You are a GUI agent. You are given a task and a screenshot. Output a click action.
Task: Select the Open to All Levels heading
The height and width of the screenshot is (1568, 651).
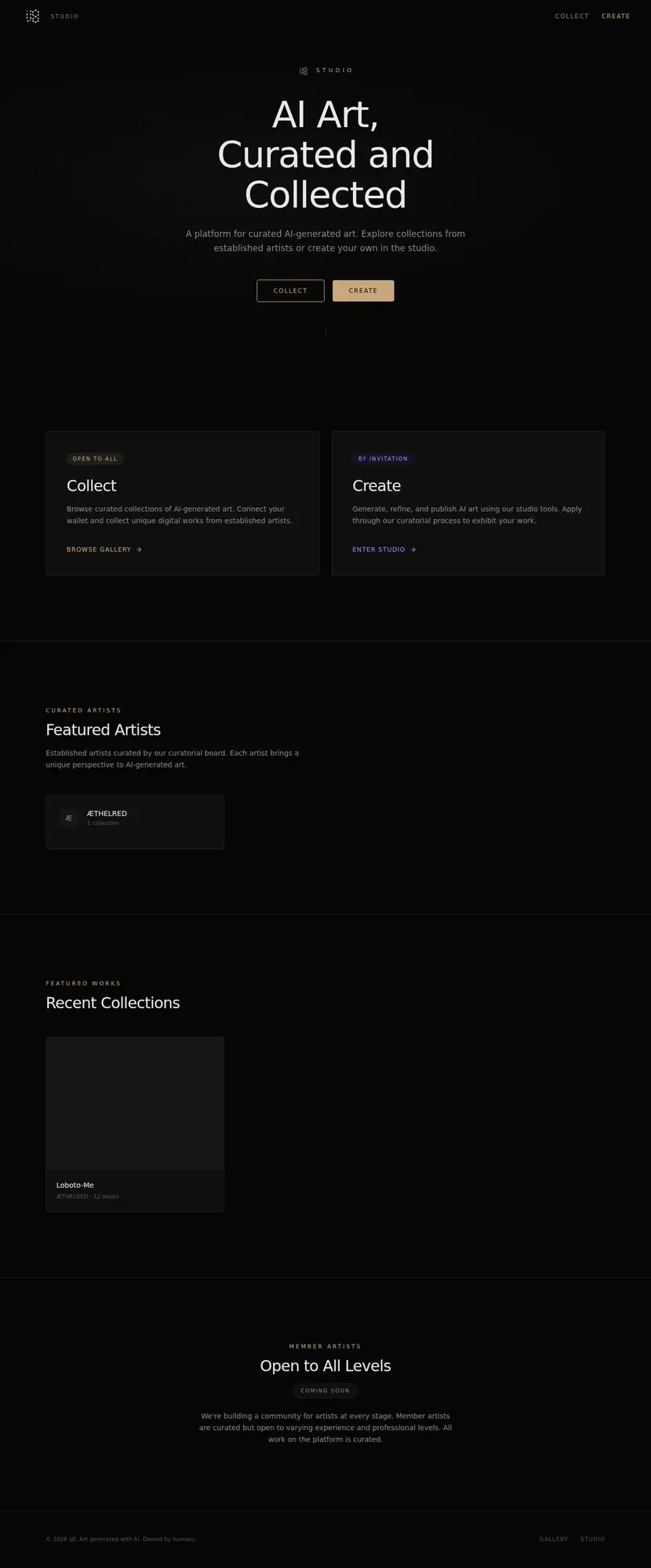point(325,1366)
